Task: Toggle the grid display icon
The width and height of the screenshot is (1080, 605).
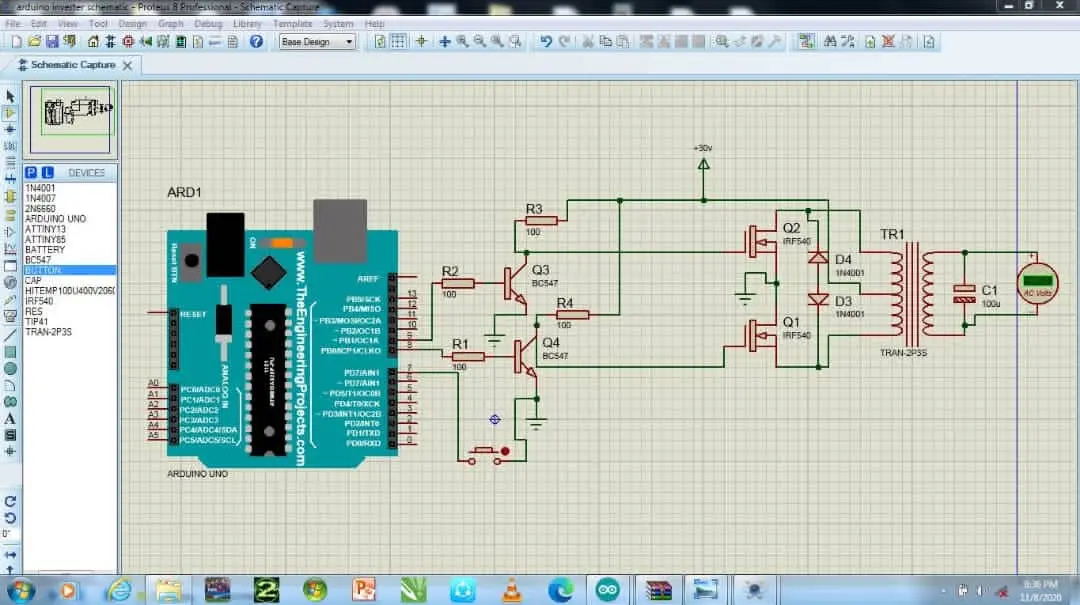Action: 398,41
